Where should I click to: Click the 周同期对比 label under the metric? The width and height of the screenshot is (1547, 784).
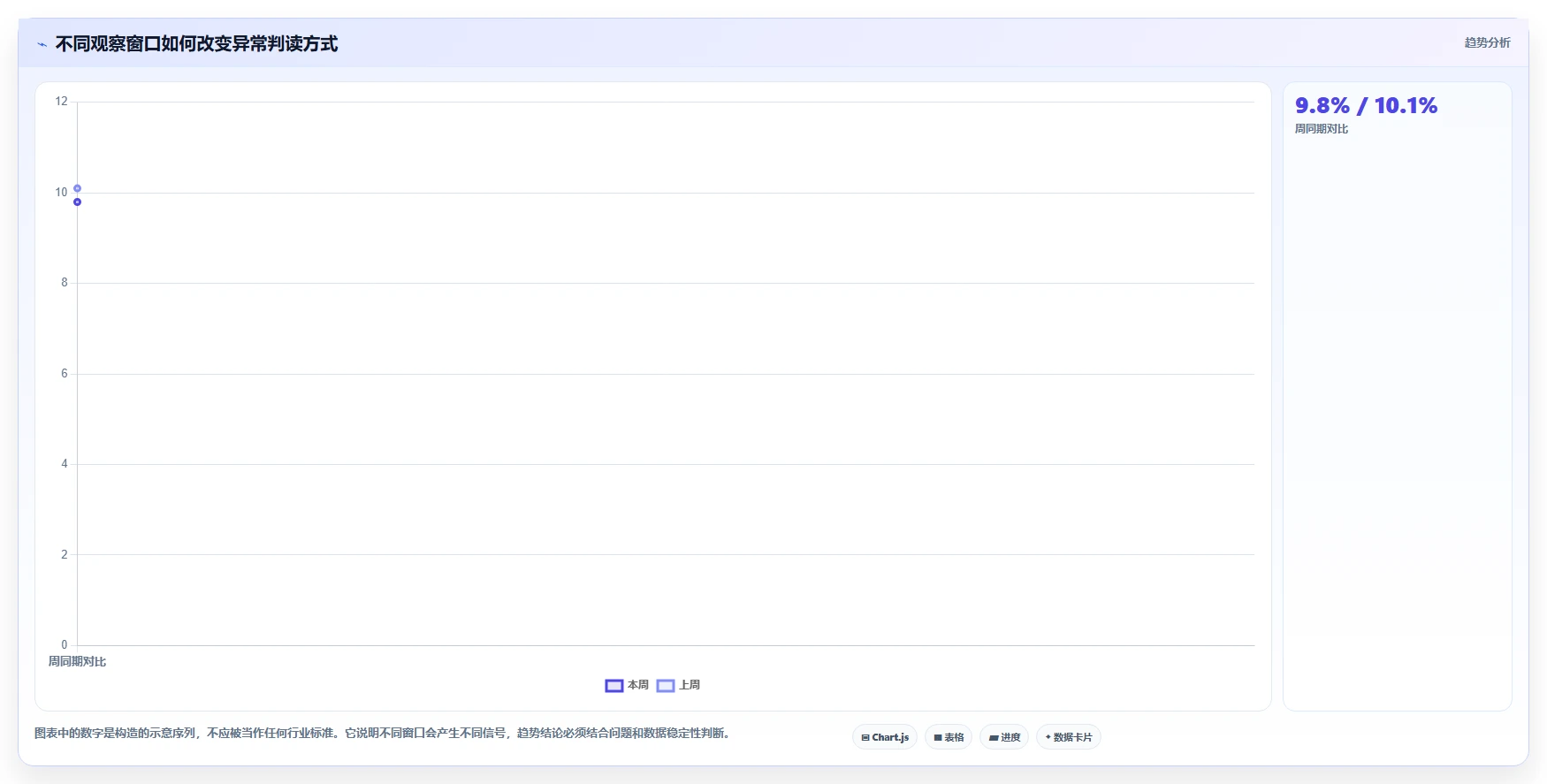point(1322,129)
